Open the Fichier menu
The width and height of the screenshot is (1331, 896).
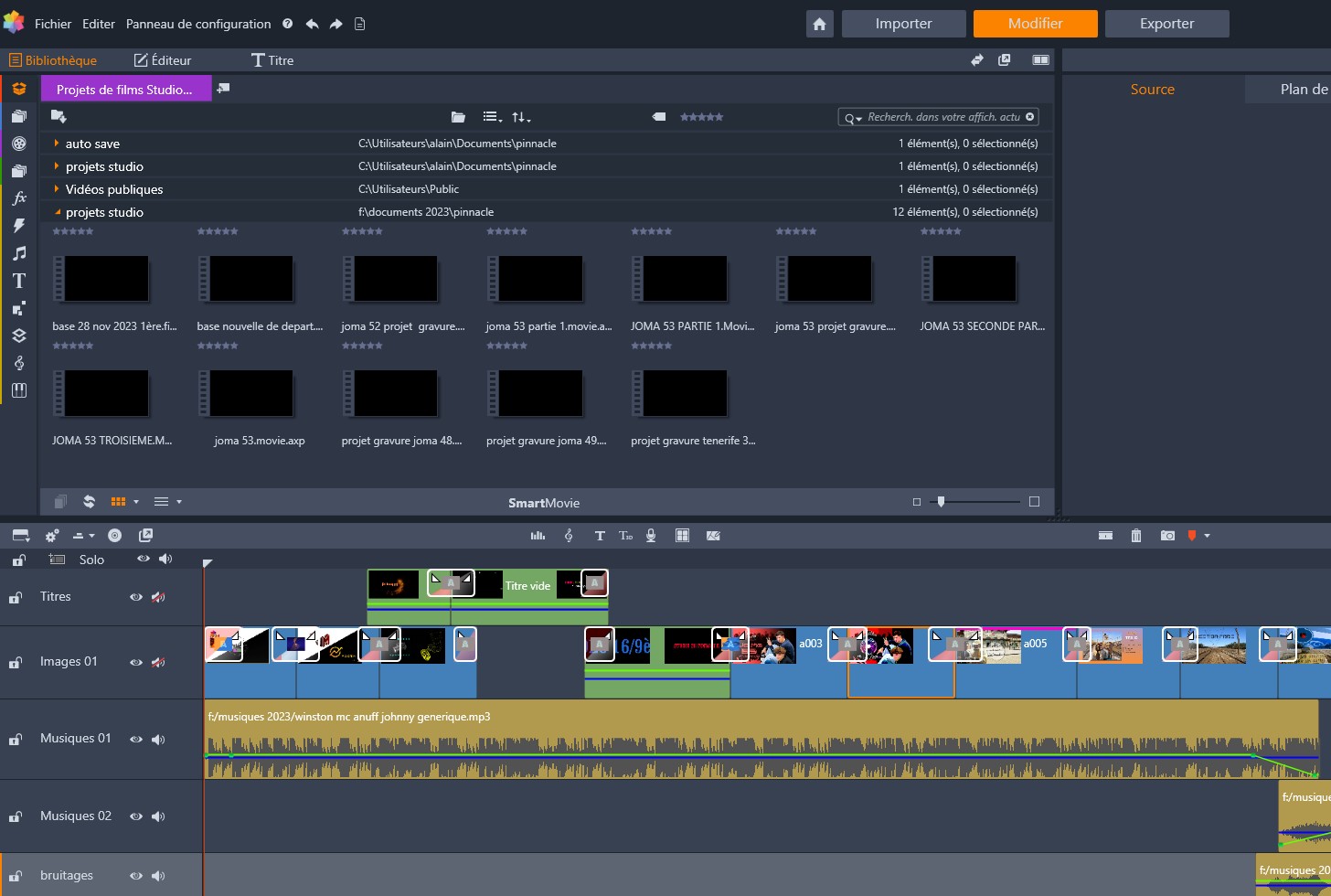coord(53,24)
